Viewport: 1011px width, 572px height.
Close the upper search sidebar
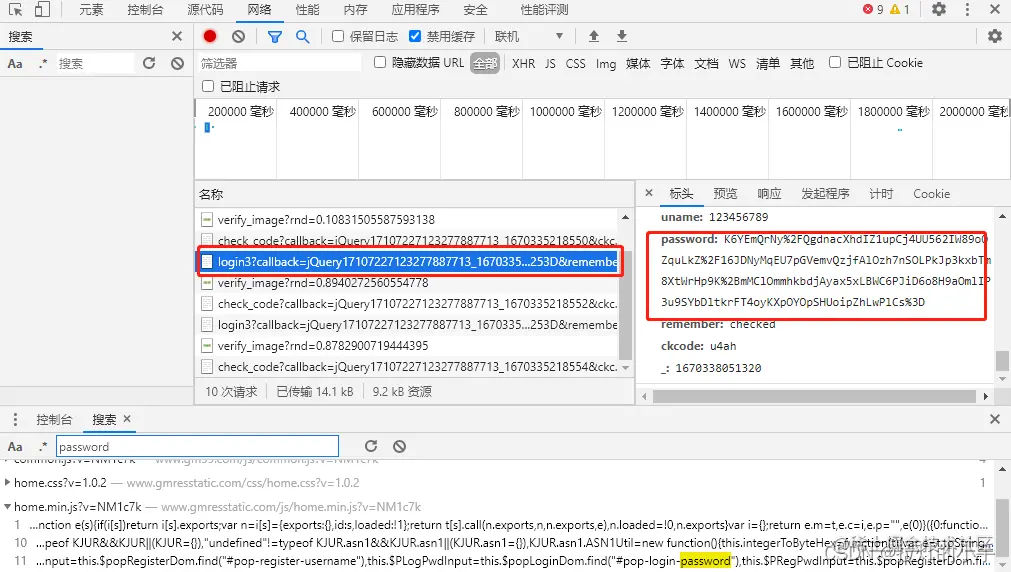pos(177,36)
